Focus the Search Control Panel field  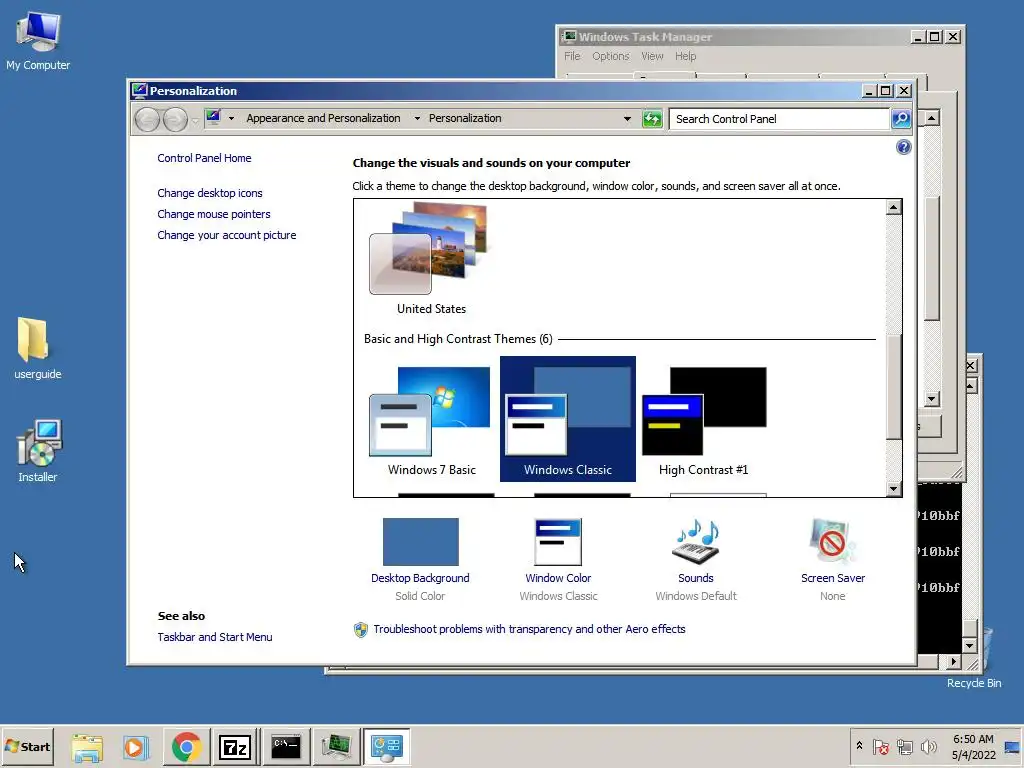[779, 119]
